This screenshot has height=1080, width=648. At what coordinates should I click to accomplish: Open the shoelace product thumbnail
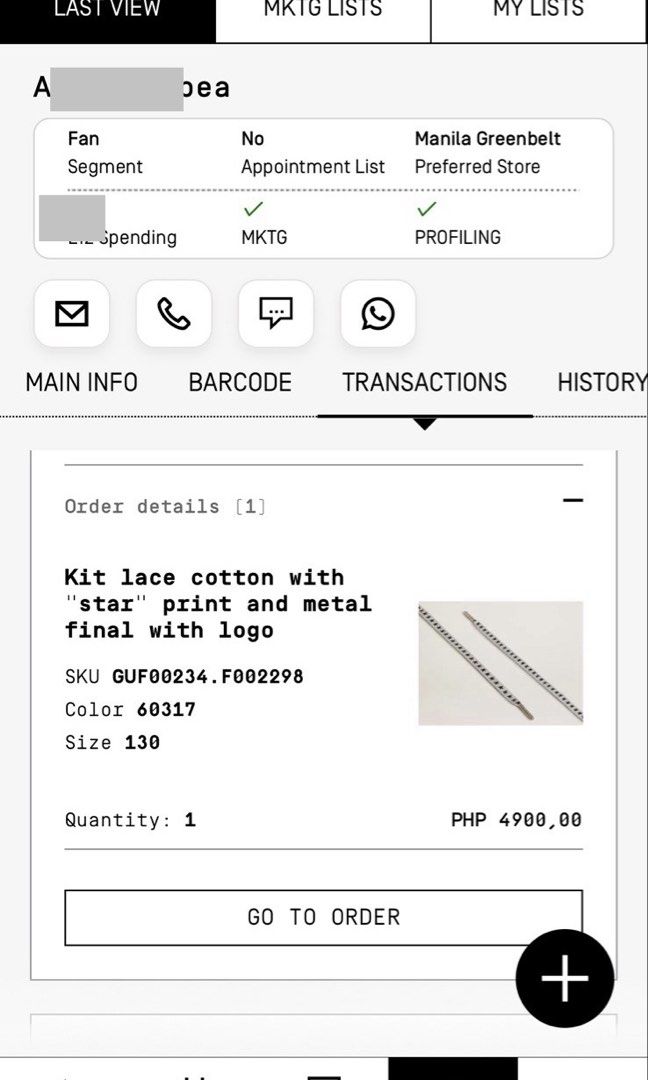click(x=501, y=663)
